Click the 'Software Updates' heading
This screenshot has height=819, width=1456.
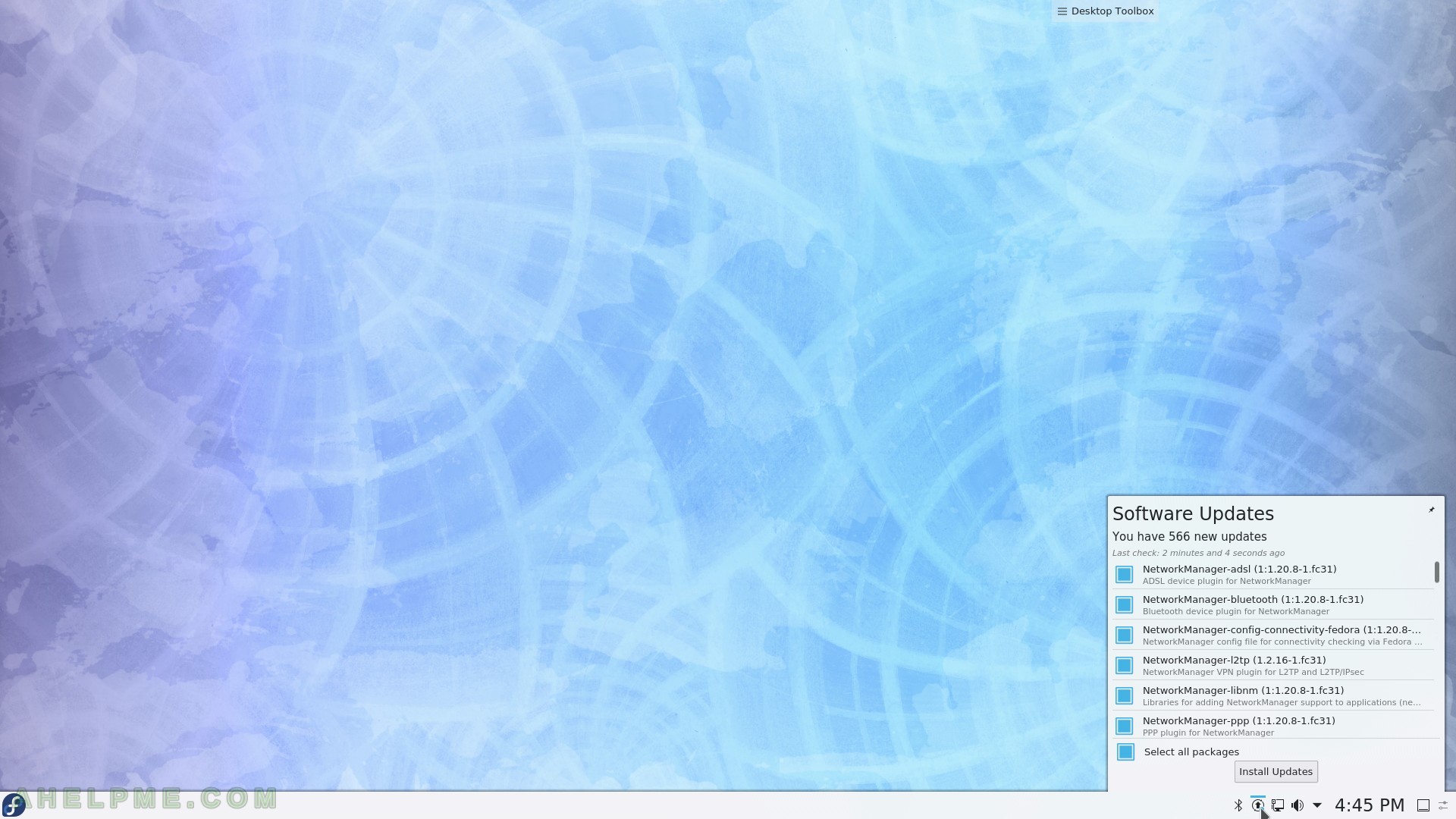pos(1193,514)
